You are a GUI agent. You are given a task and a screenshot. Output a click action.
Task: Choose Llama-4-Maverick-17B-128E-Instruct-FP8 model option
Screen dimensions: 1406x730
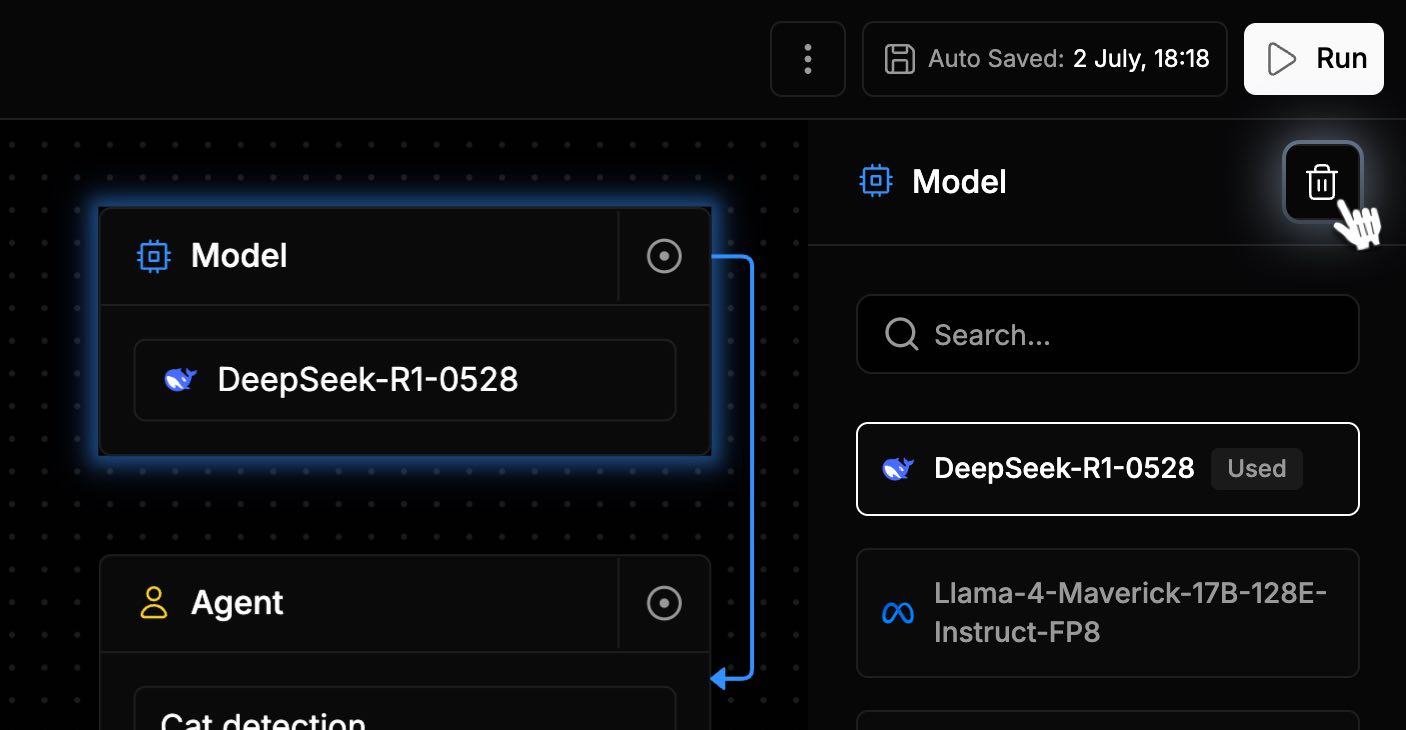[1108, 613]
